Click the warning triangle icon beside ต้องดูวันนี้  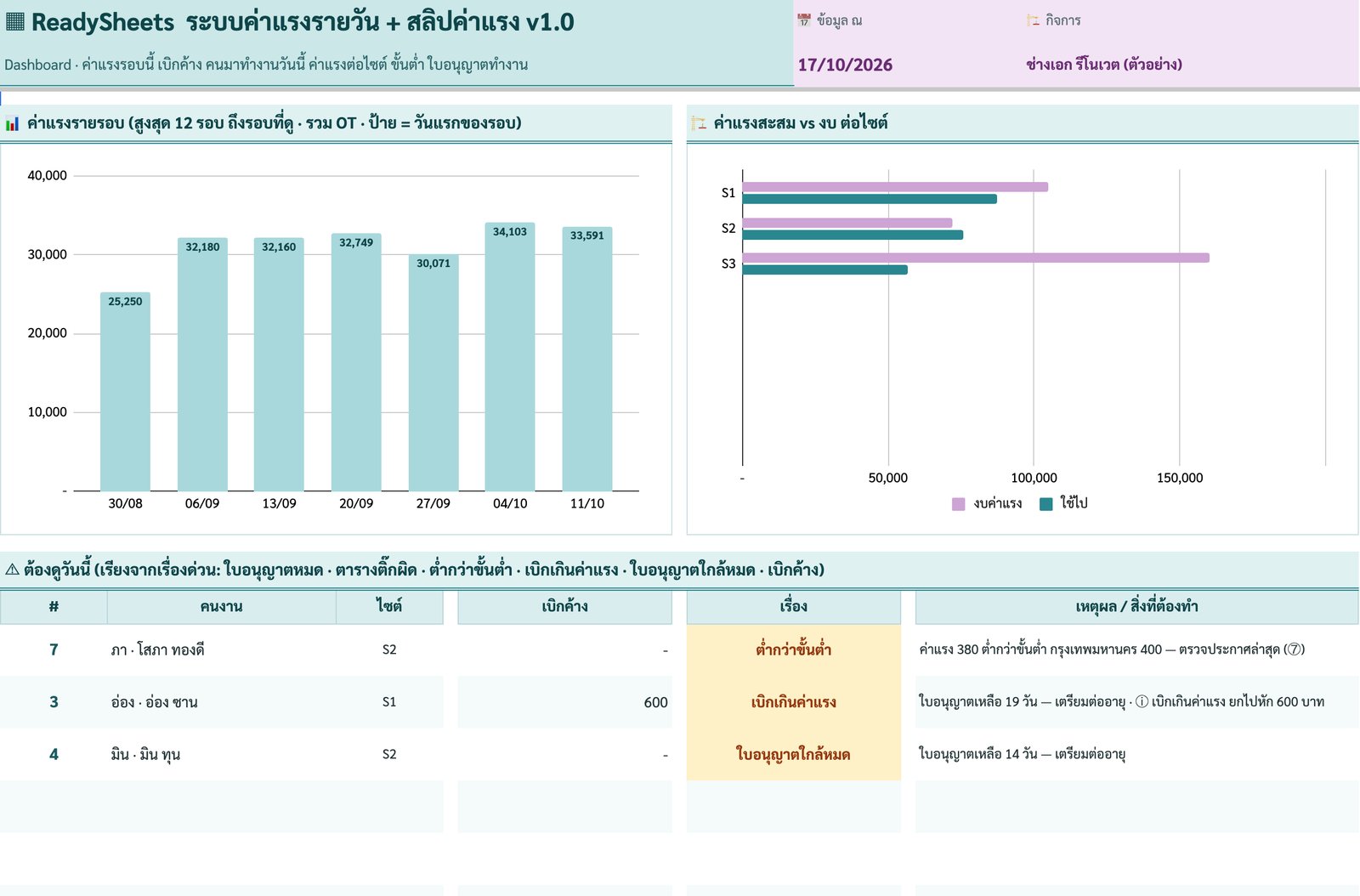[12, 570]
